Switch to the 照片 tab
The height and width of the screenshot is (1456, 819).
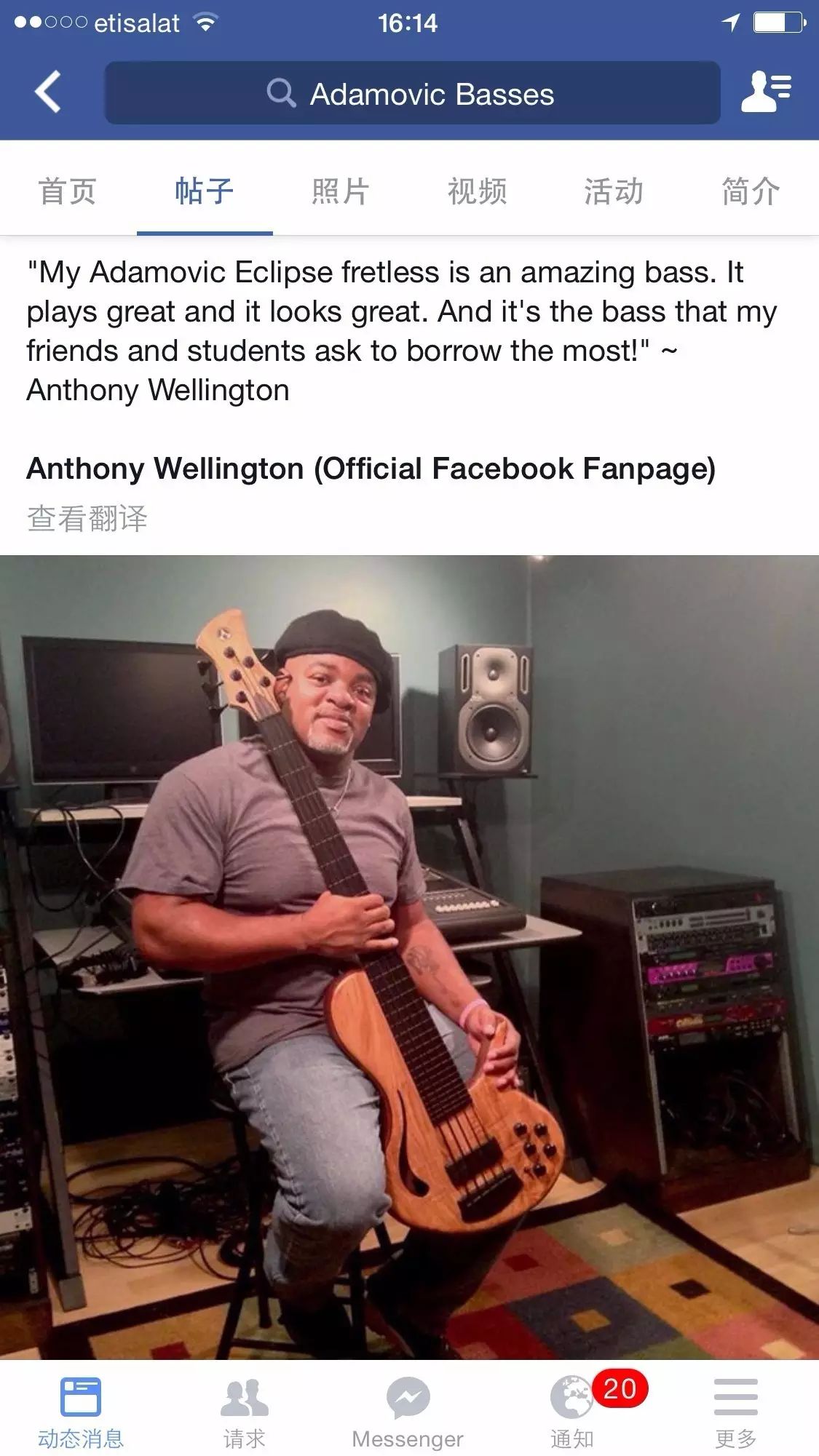(x=341, y=191)
